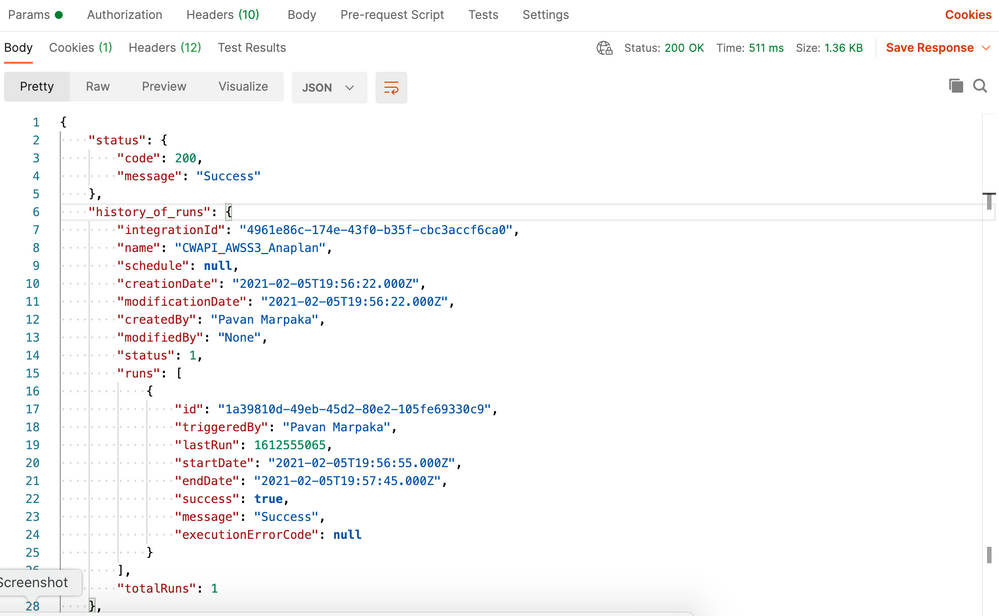Screen dimensions: 999x616
Task: Show the Test Results tab
Action: pyautogui.click(x=252, y=48)
